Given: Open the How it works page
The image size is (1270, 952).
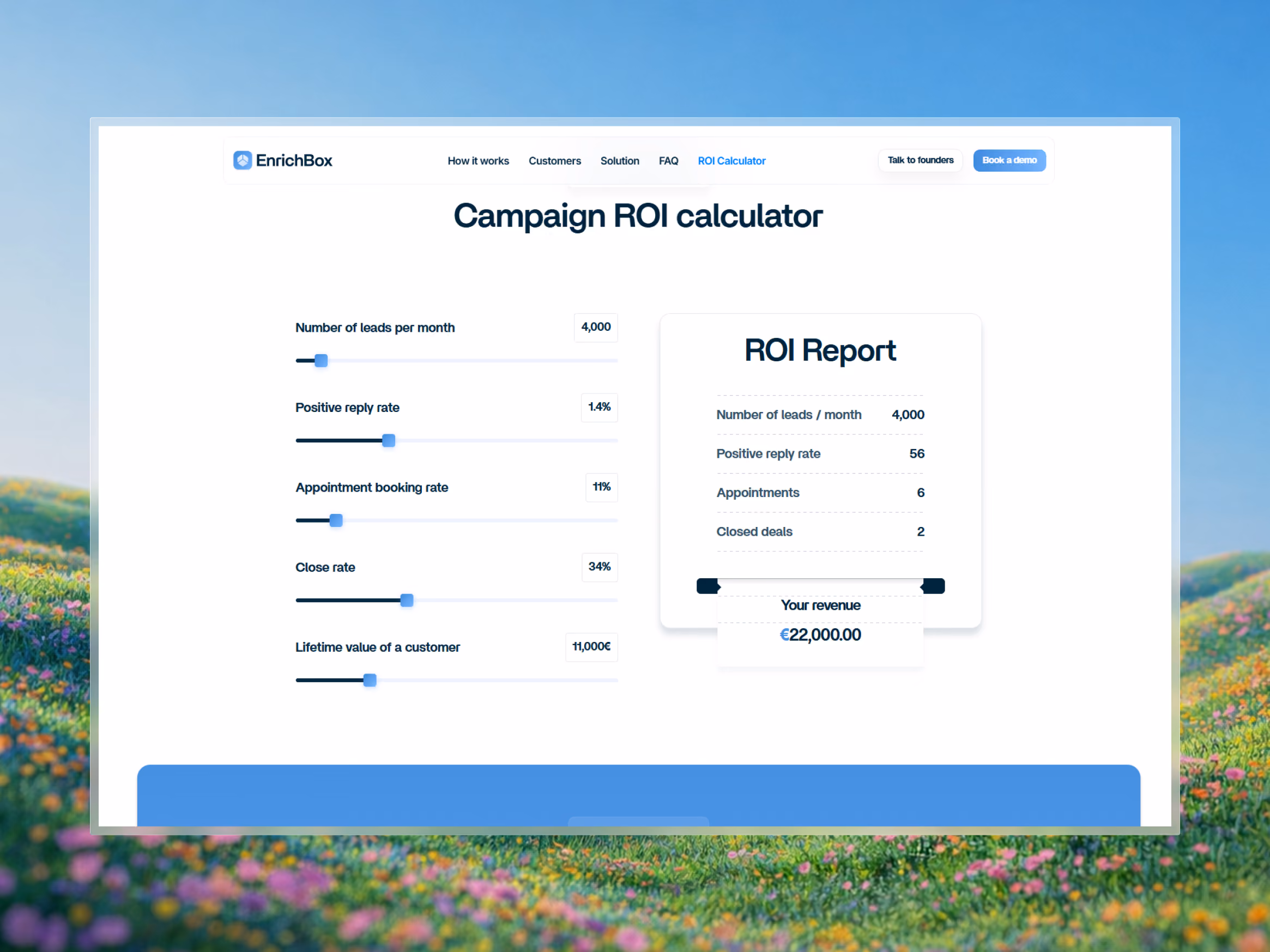Looking at the screenshot, I should tap(478, 161).
